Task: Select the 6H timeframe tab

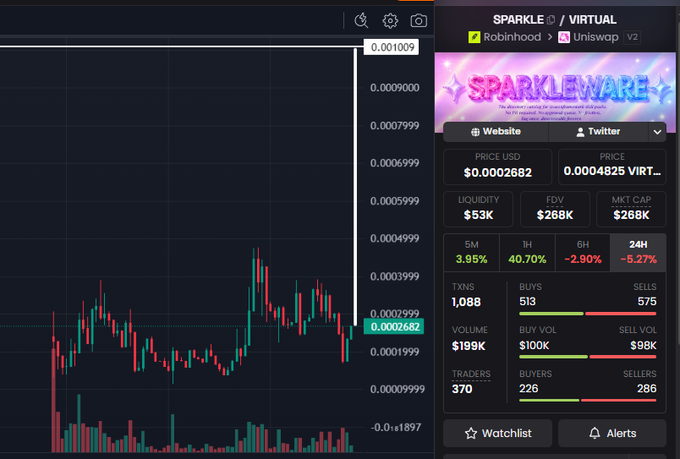Action: point(582,252)
